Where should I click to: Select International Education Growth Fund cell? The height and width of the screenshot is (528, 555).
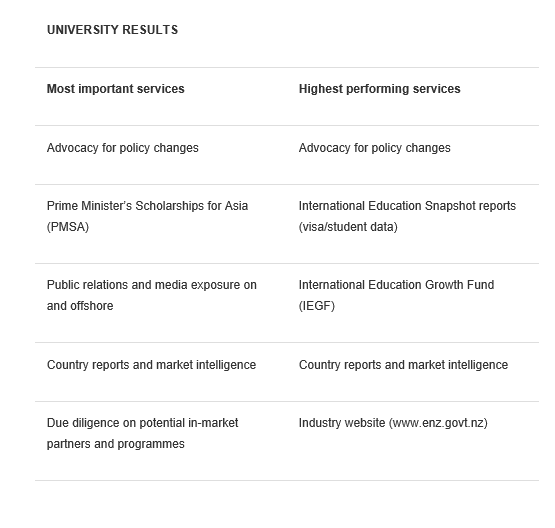[396, 295]
